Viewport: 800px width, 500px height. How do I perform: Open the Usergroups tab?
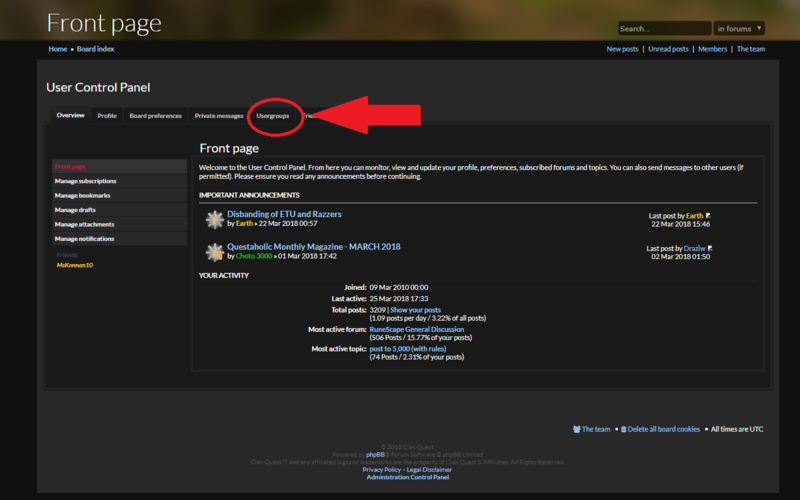[x=273, y=116]
